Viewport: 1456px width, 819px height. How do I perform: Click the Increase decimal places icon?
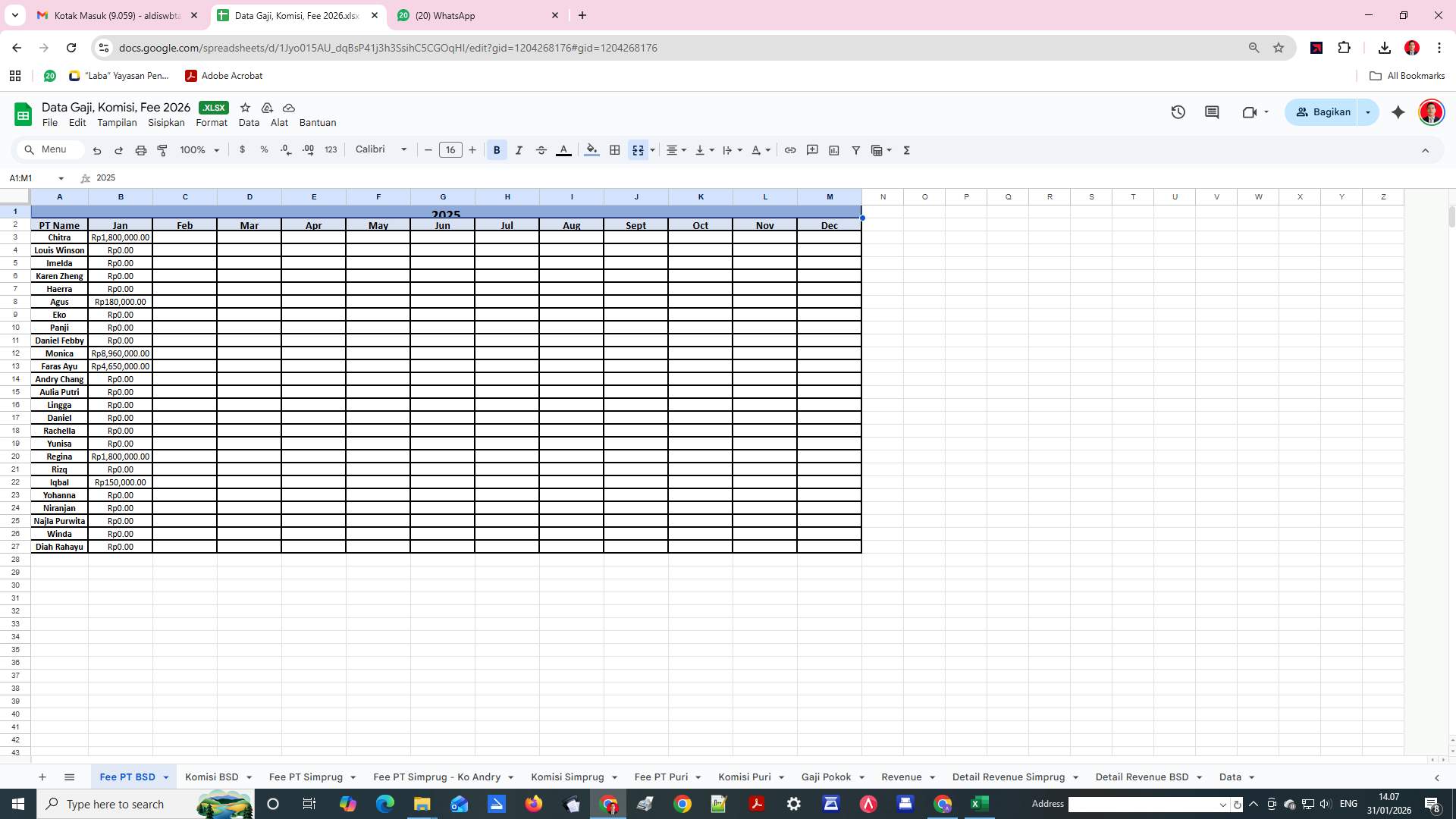point(308,150)
